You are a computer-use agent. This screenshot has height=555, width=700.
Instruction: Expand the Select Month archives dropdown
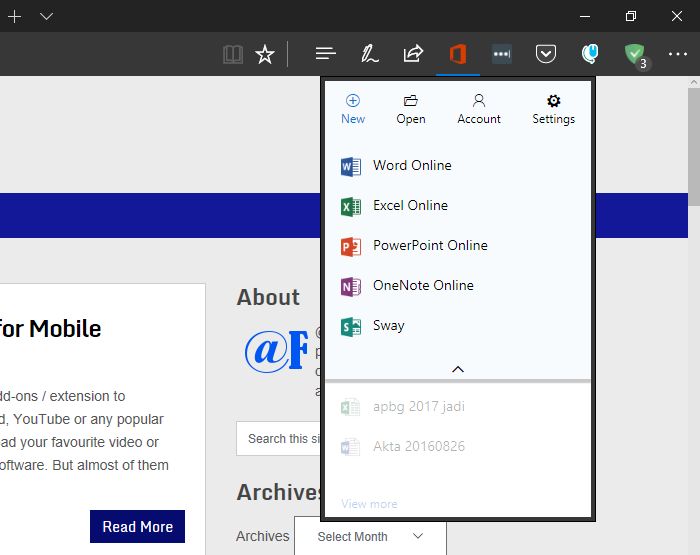(370, 536)
